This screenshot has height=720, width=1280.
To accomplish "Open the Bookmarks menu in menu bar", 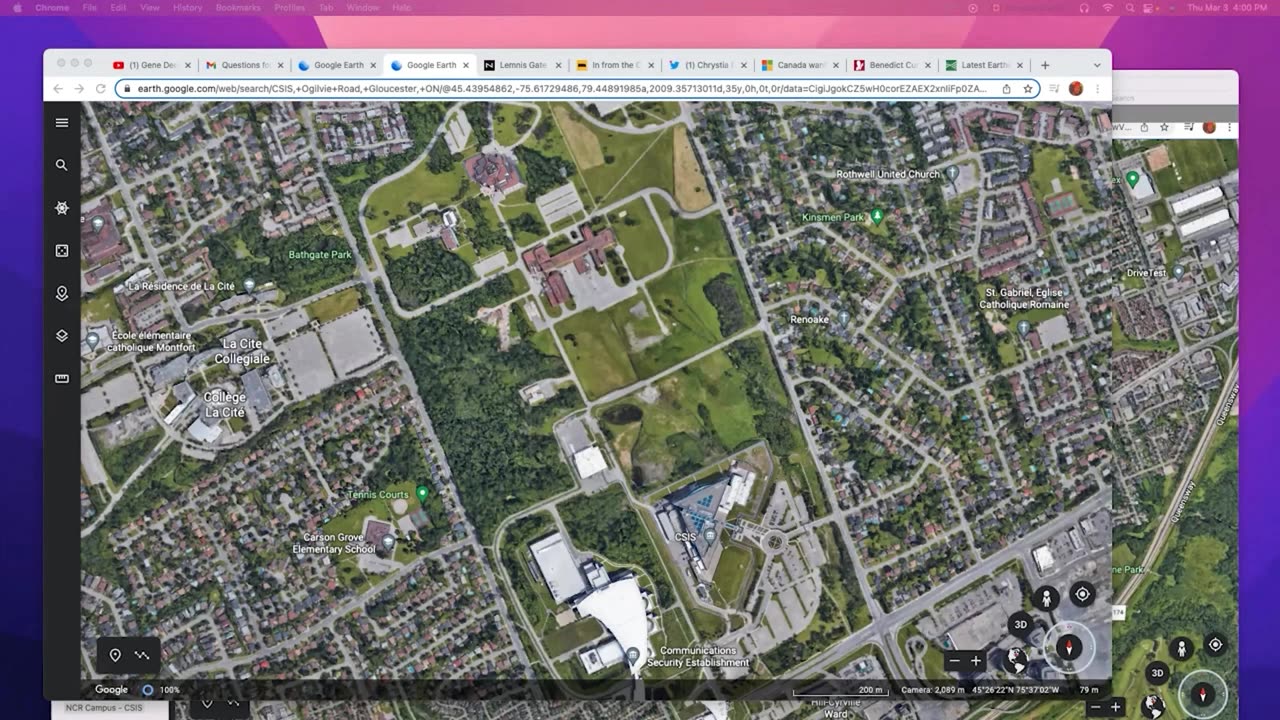I will (237, 7).
